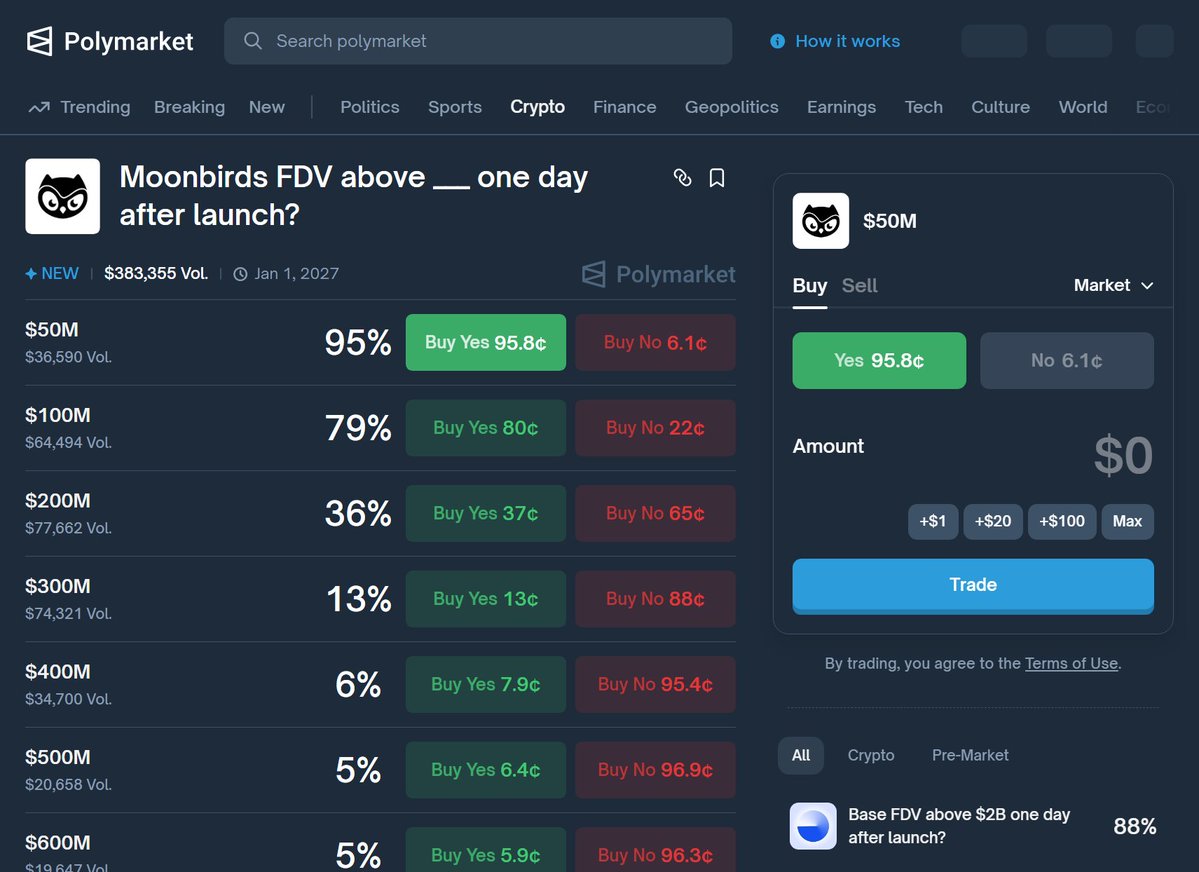The image size is (1199, 872).
Task: Click Buy No 96.9¢ for $500M
Action: click(x=655, y=770)
